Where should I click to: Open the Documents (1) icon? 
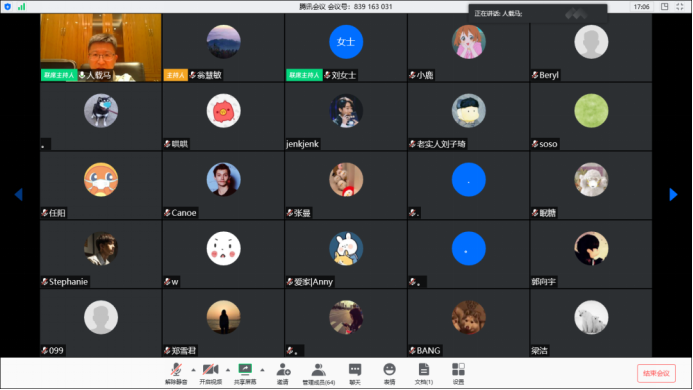pos(423,374)
